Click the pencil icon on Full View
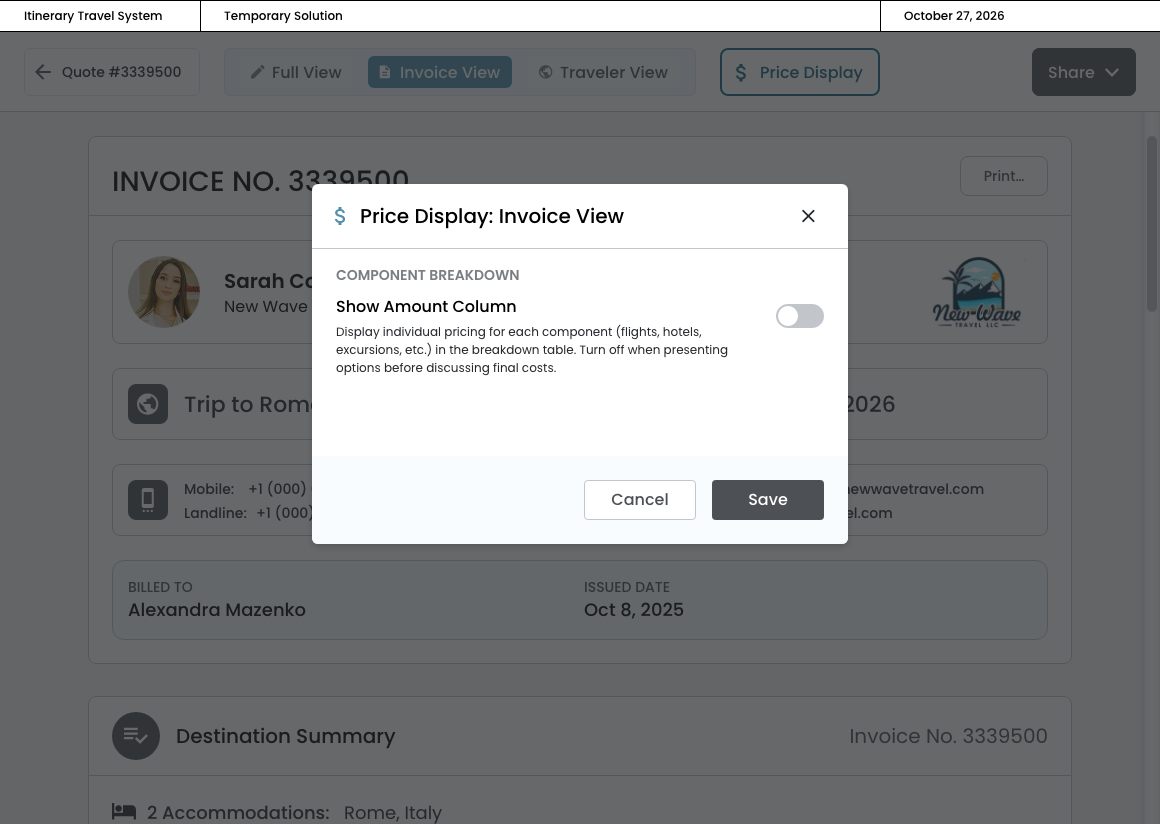The image size is (1160, 824). pos(258,72)
